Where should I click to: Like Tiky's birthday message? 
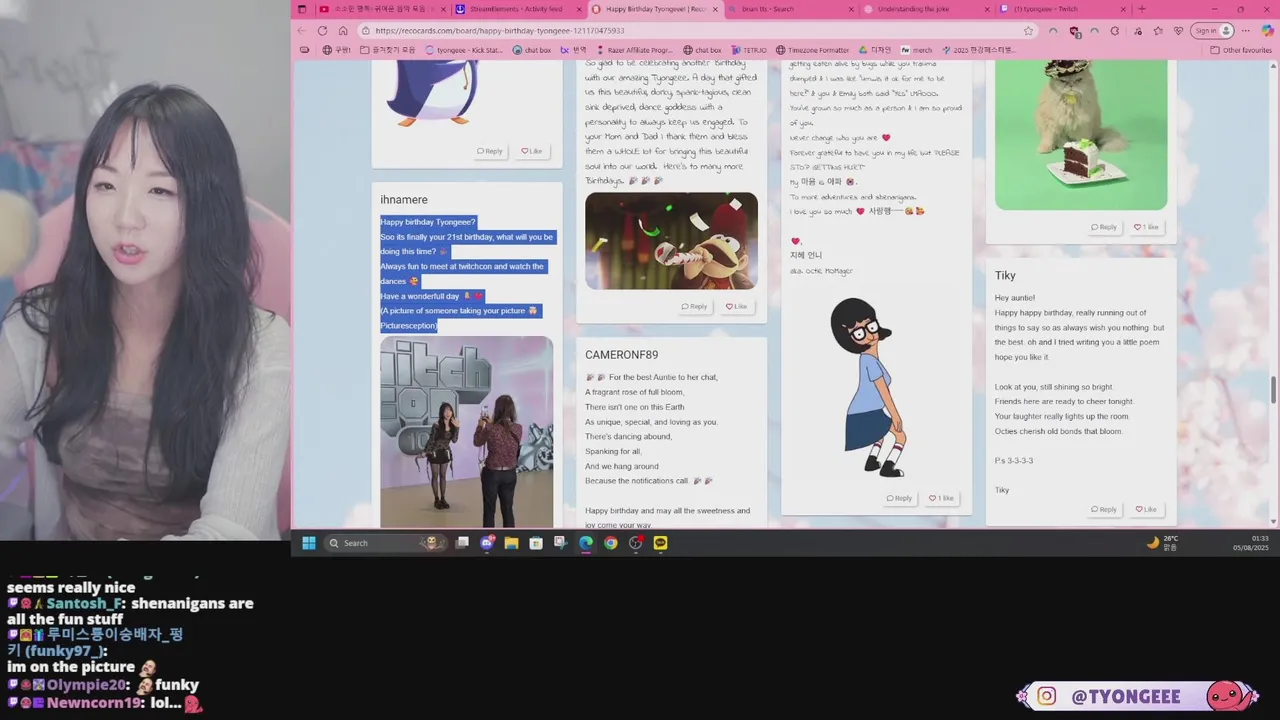pyautogui.click(x=1145, y=509)
